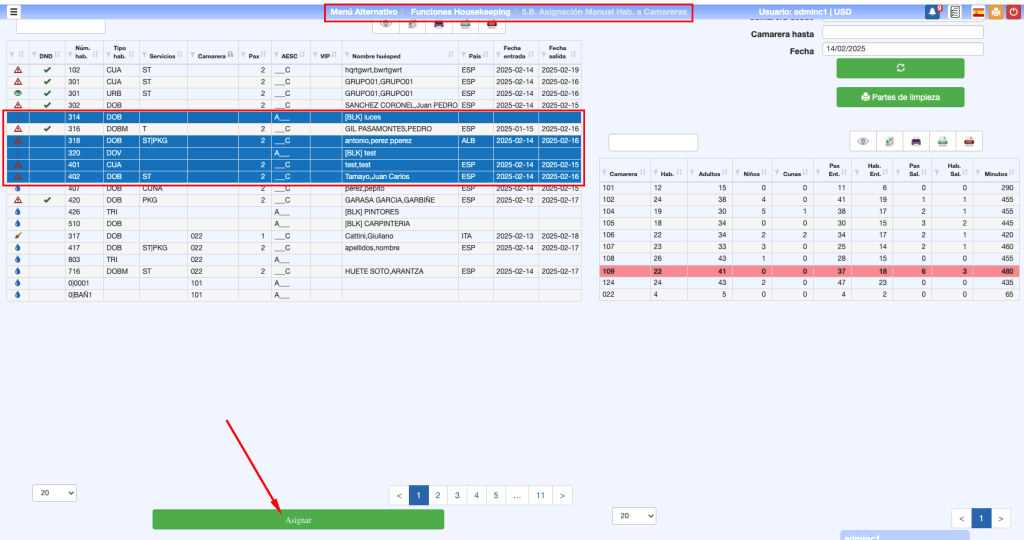Viewport: 1024px width, 540px height.
Task: Sort by Nombre huésped column
Action: tap(398, 55)
